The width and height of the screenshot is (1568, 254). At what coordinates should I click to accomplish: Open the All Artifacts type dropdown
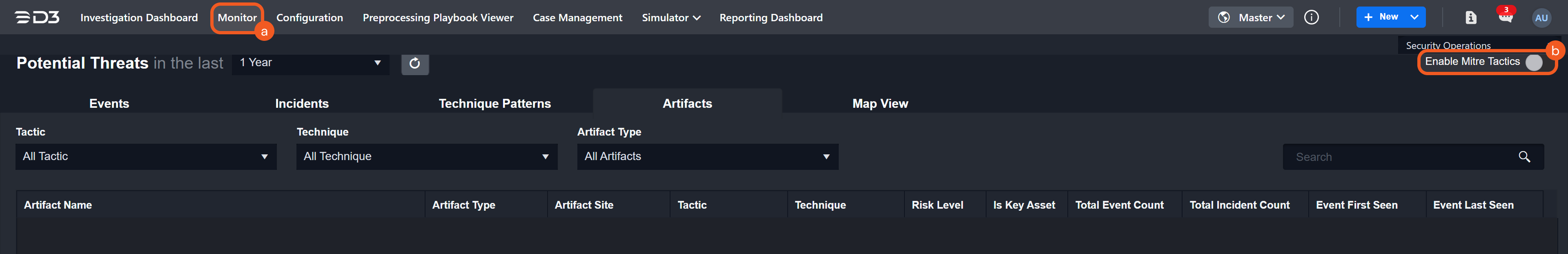pyautogui.click(x=707, y=156)
